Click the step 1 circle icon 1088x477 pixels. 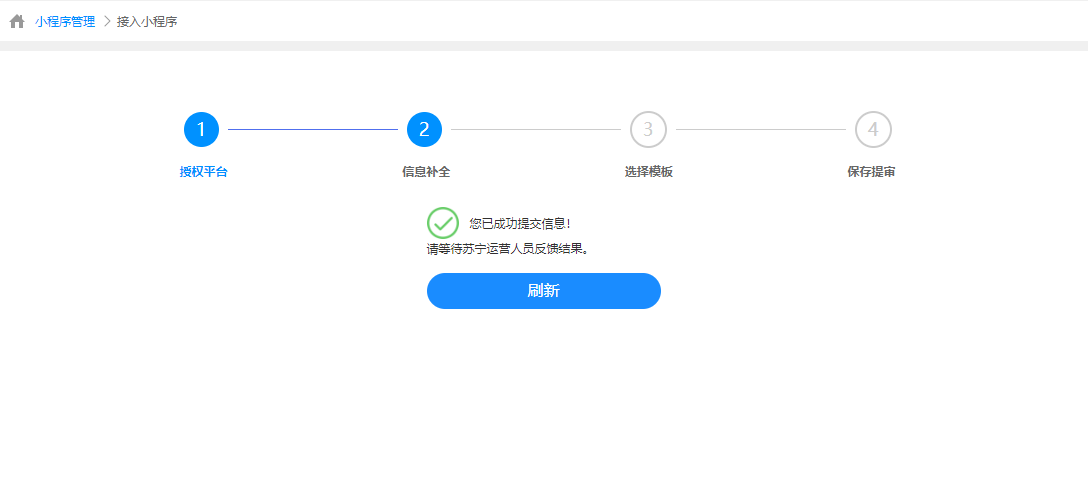pyautogui.click(x=201, y=129)
